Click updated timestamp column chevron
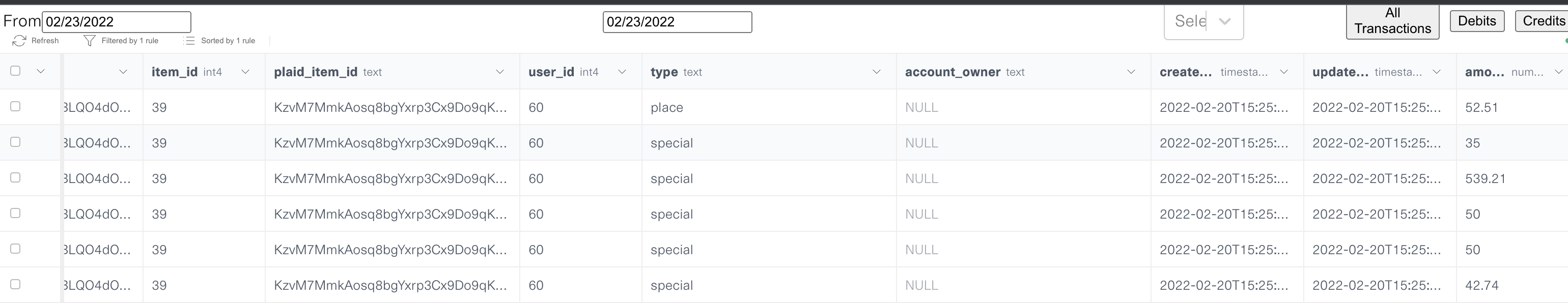The image size is (1568, 303). (x=1437, y=72)
